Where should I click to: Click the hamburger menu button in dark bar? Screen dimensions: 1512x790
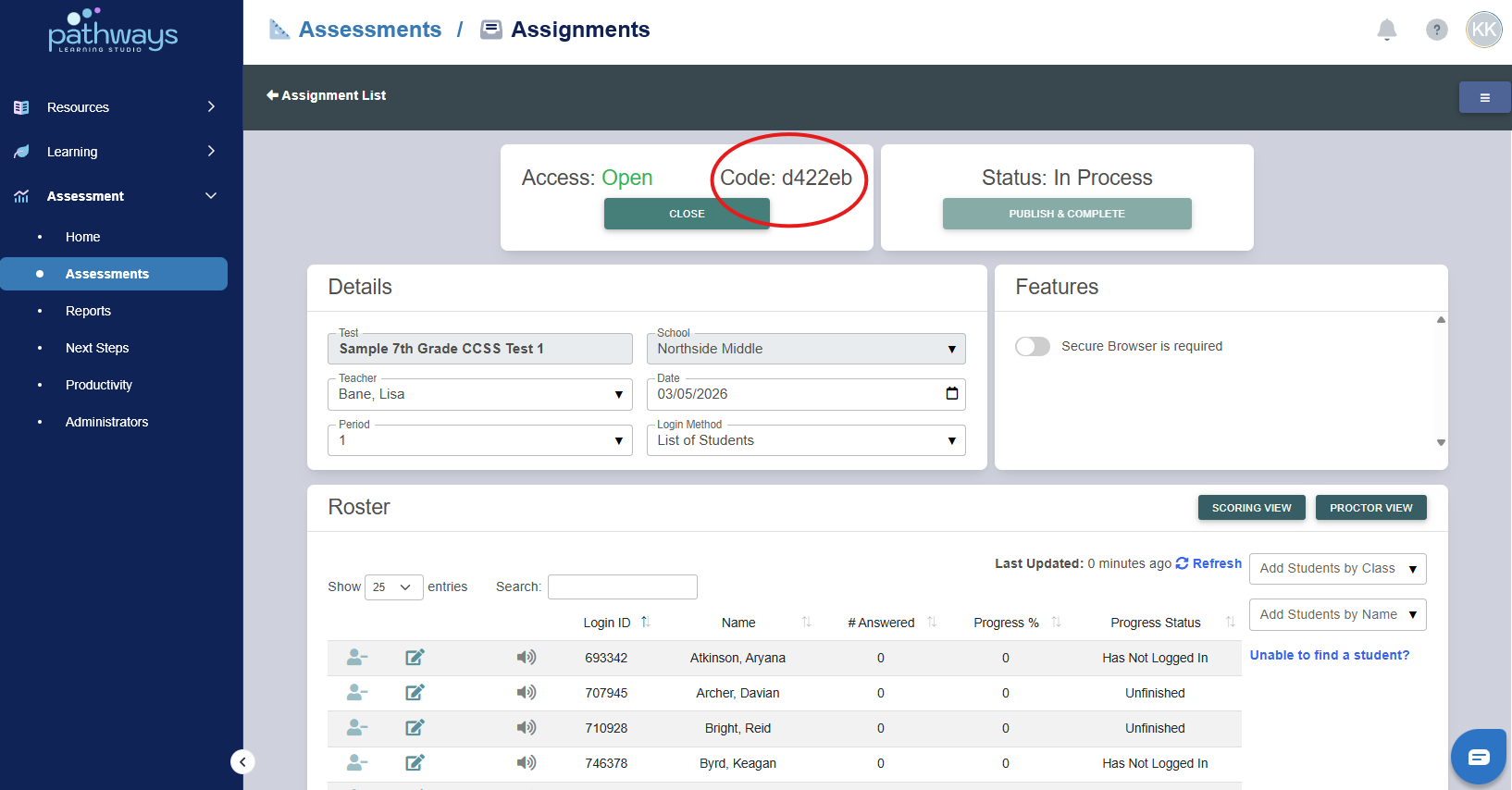[x=1484, y=97]
